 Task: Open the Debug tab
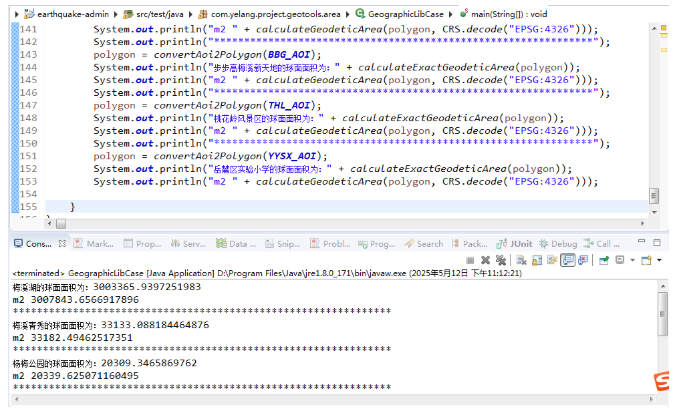[558, 244]
